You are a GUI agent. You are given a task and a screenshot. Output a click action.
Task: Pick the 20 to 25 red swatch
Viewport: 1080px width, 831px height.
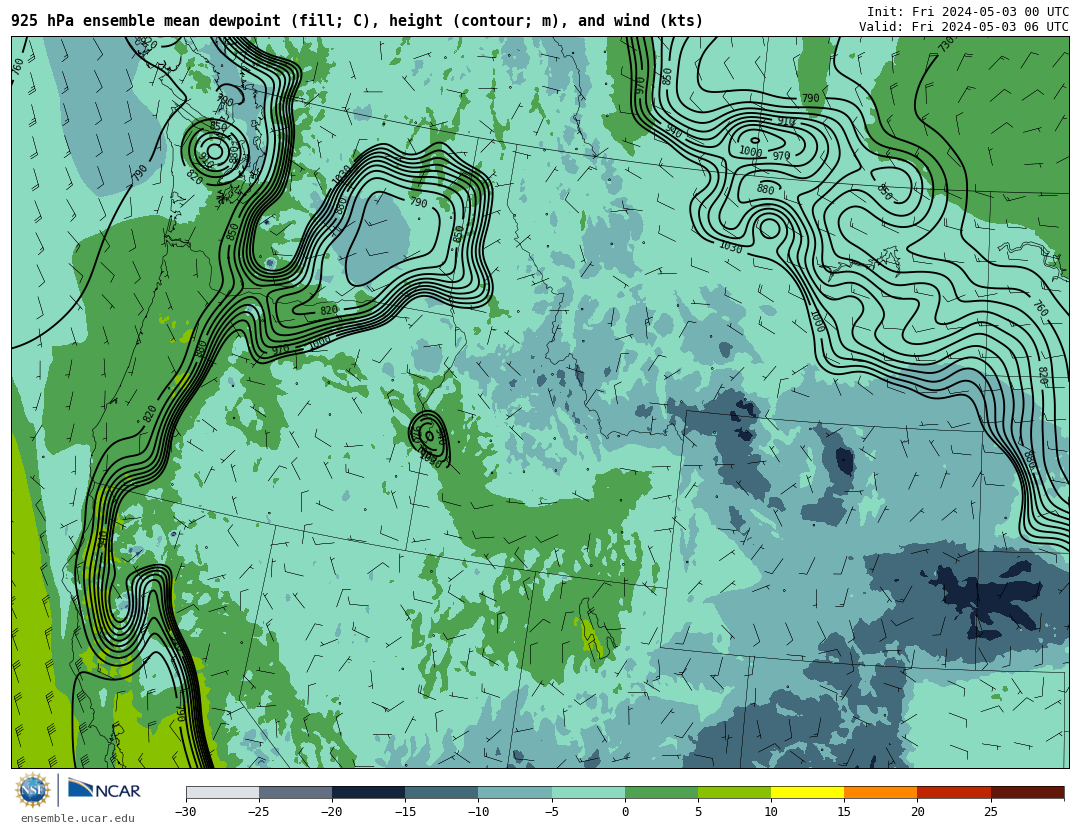(954, 792)
